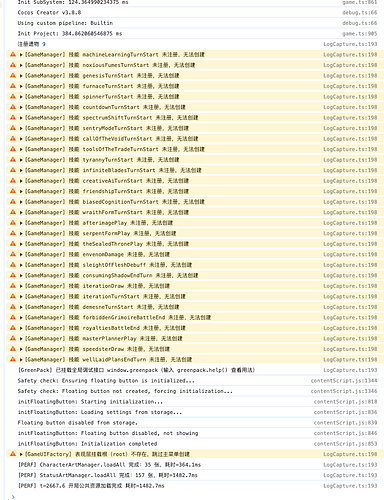Expand the sentryModeTurnStart warning
Screen dimensions: 384x500
21,128
